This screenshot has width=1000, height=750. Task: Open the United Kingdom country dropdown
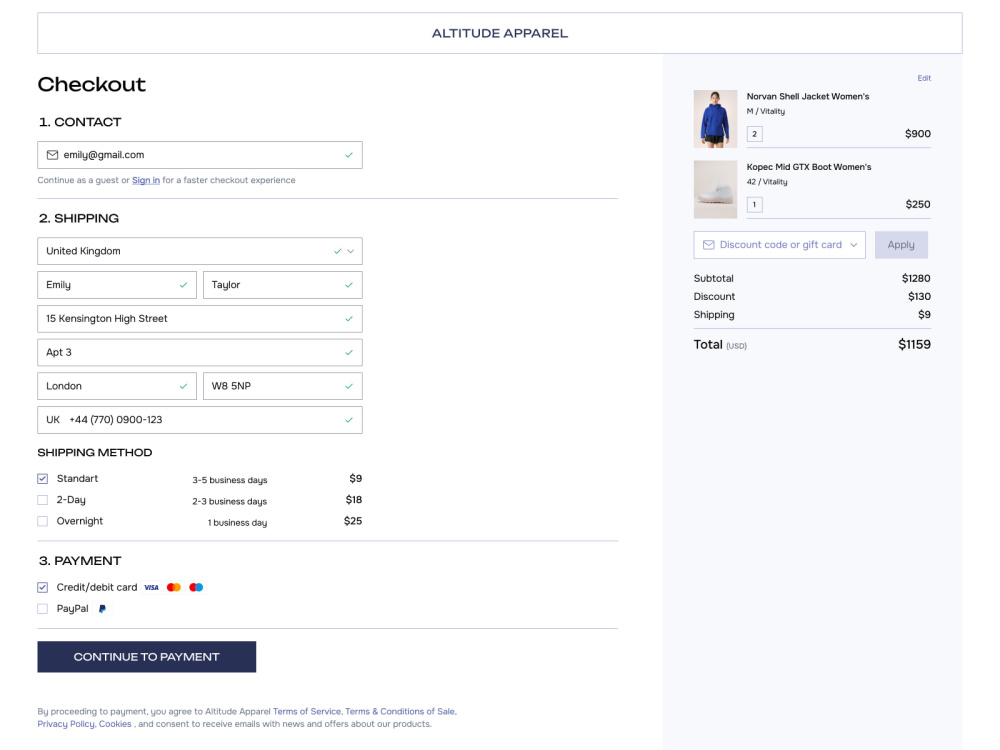(x=200, y=251)
